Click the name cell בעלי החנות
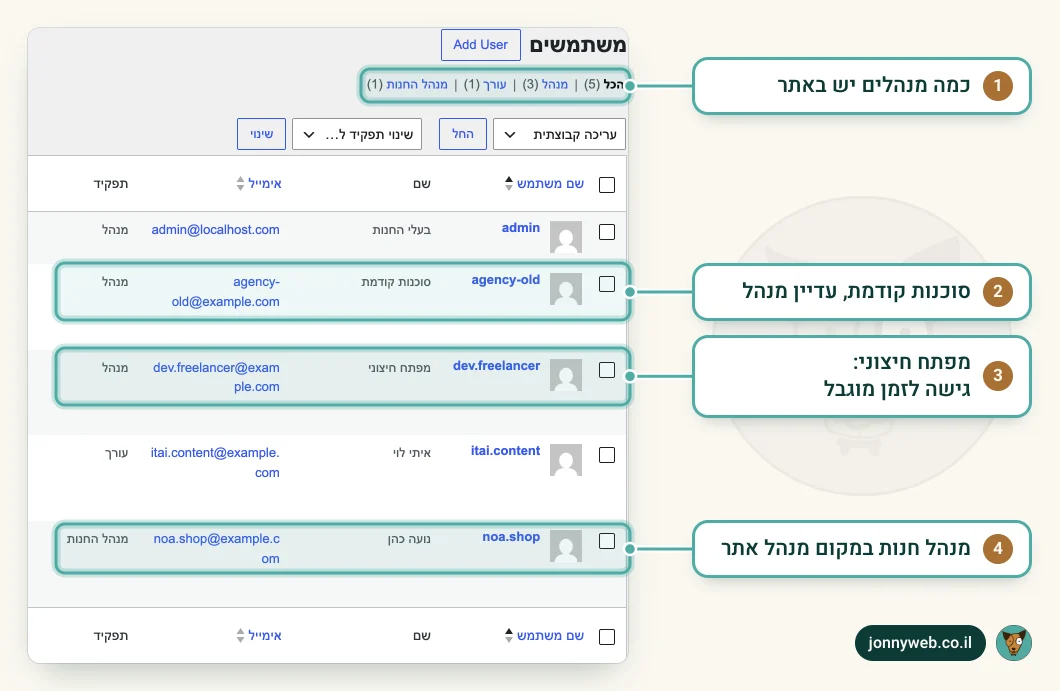The image size is (1060, 691). click(402, 230)
